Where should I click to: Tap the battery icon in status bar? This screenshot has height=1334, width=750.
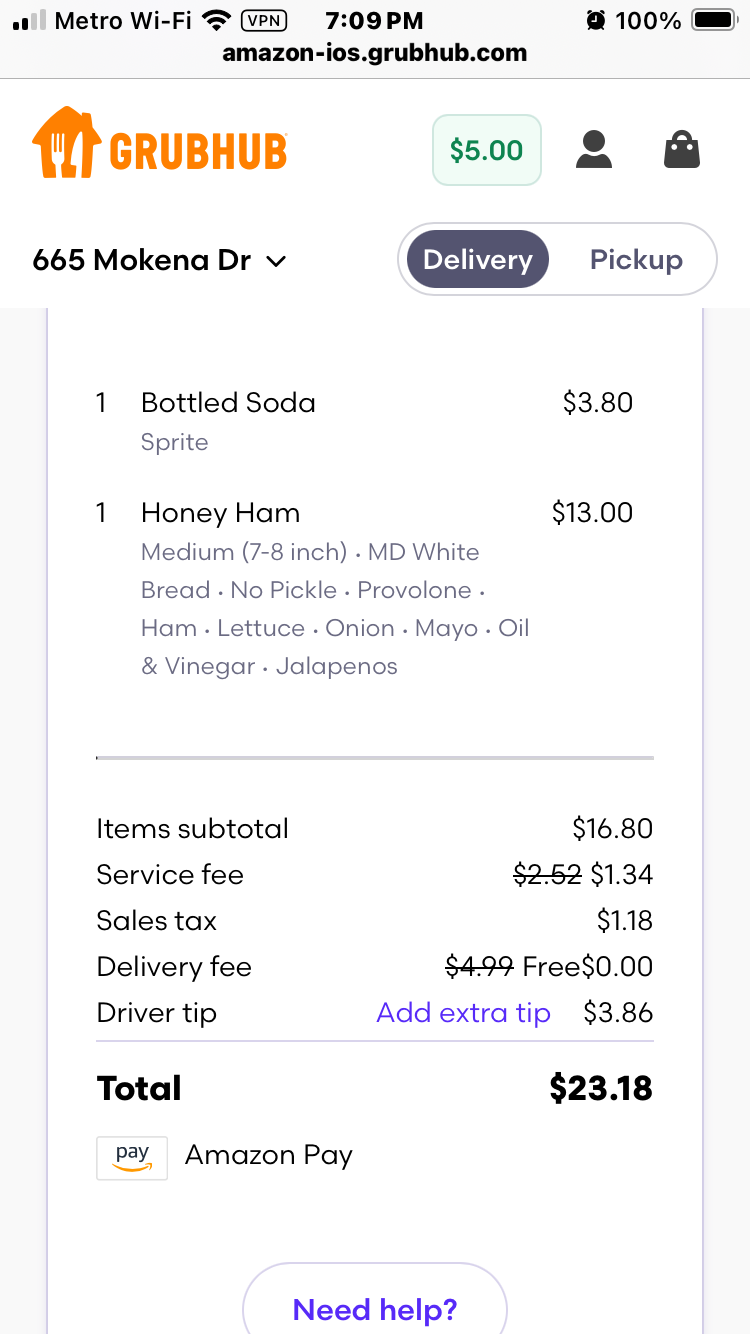click(x=713, y=20)
